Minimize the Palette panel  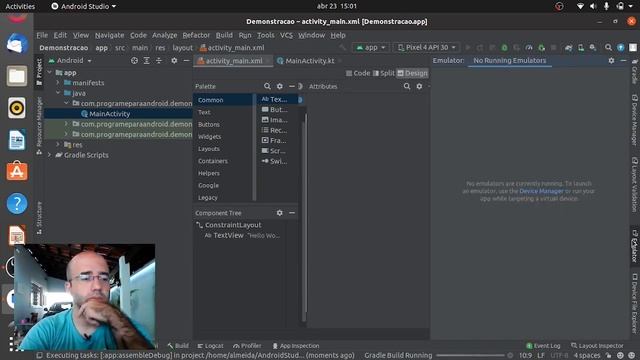pyautogui.click(x=291, y=86)
